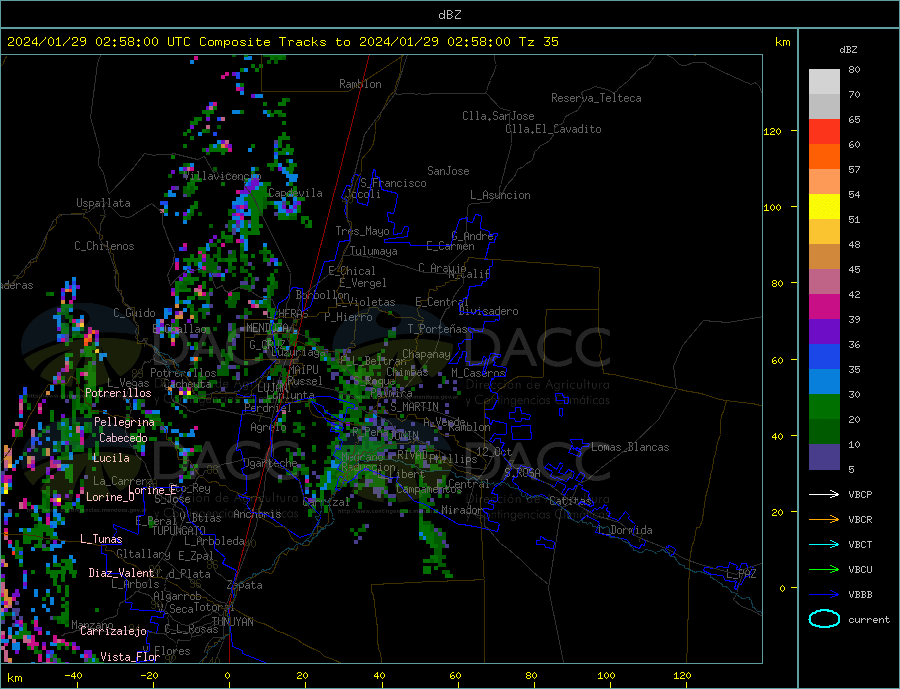Click the map label 'Reserva_Telteca'

pyautogui.click(x=596, y=98)
